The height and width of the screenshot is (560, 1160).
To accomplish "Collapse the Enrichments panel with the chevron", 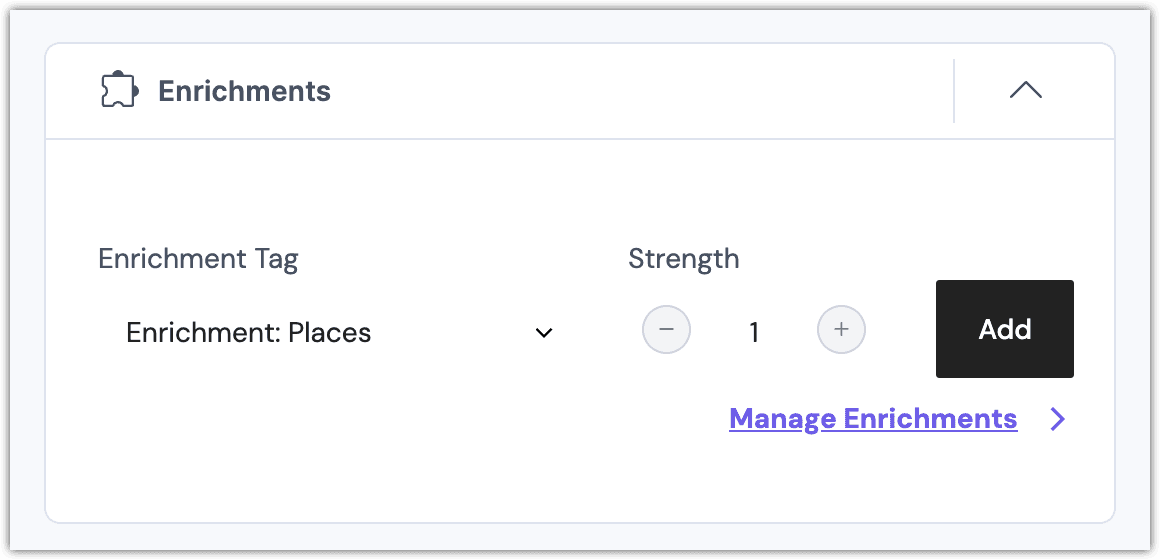I will point(1025,91).
